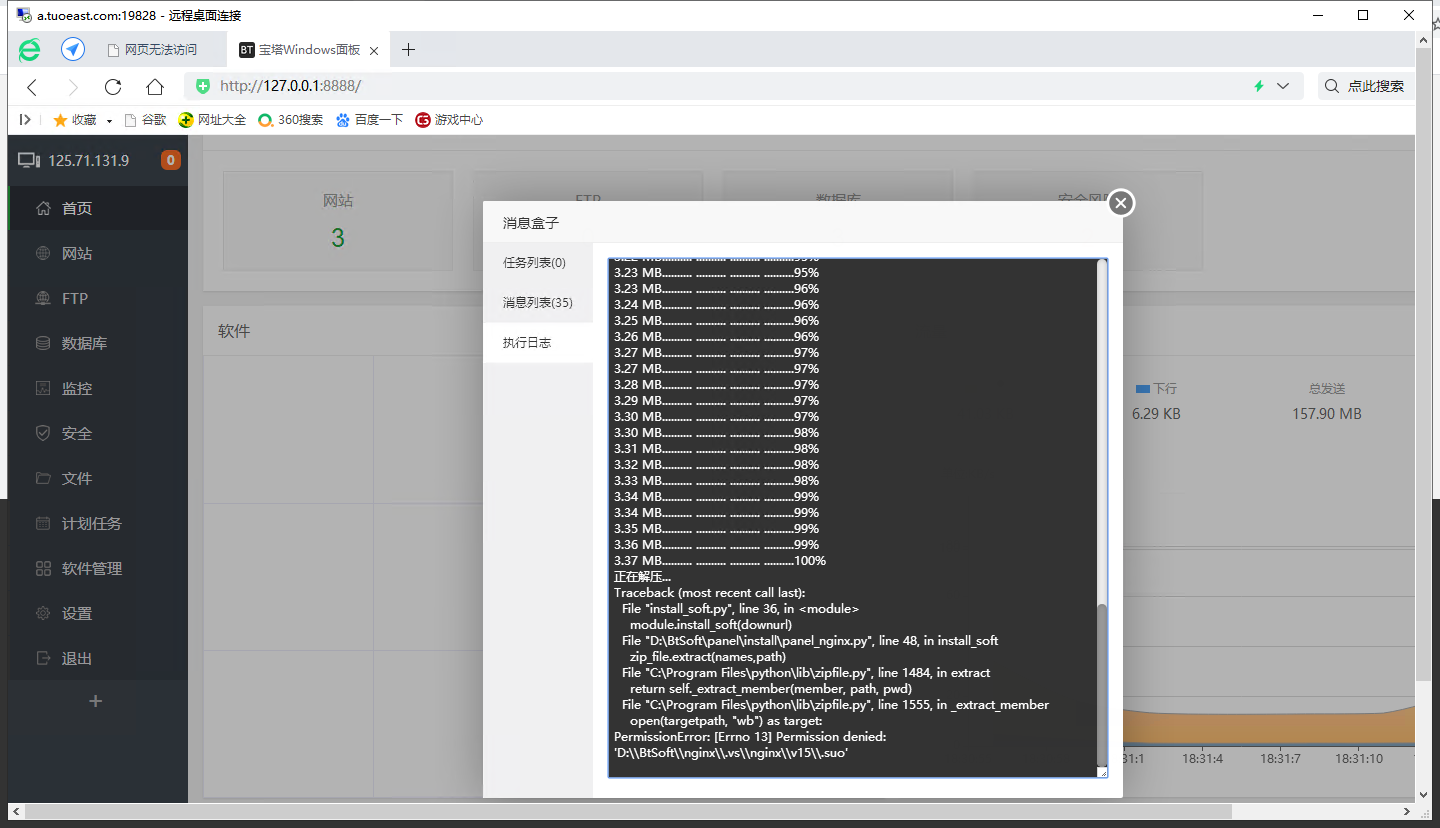Expand the bookmarks bar sidebar toggle
Image resolution: width=1440 pixels, height=828 pixels.
tap(25, 120)
